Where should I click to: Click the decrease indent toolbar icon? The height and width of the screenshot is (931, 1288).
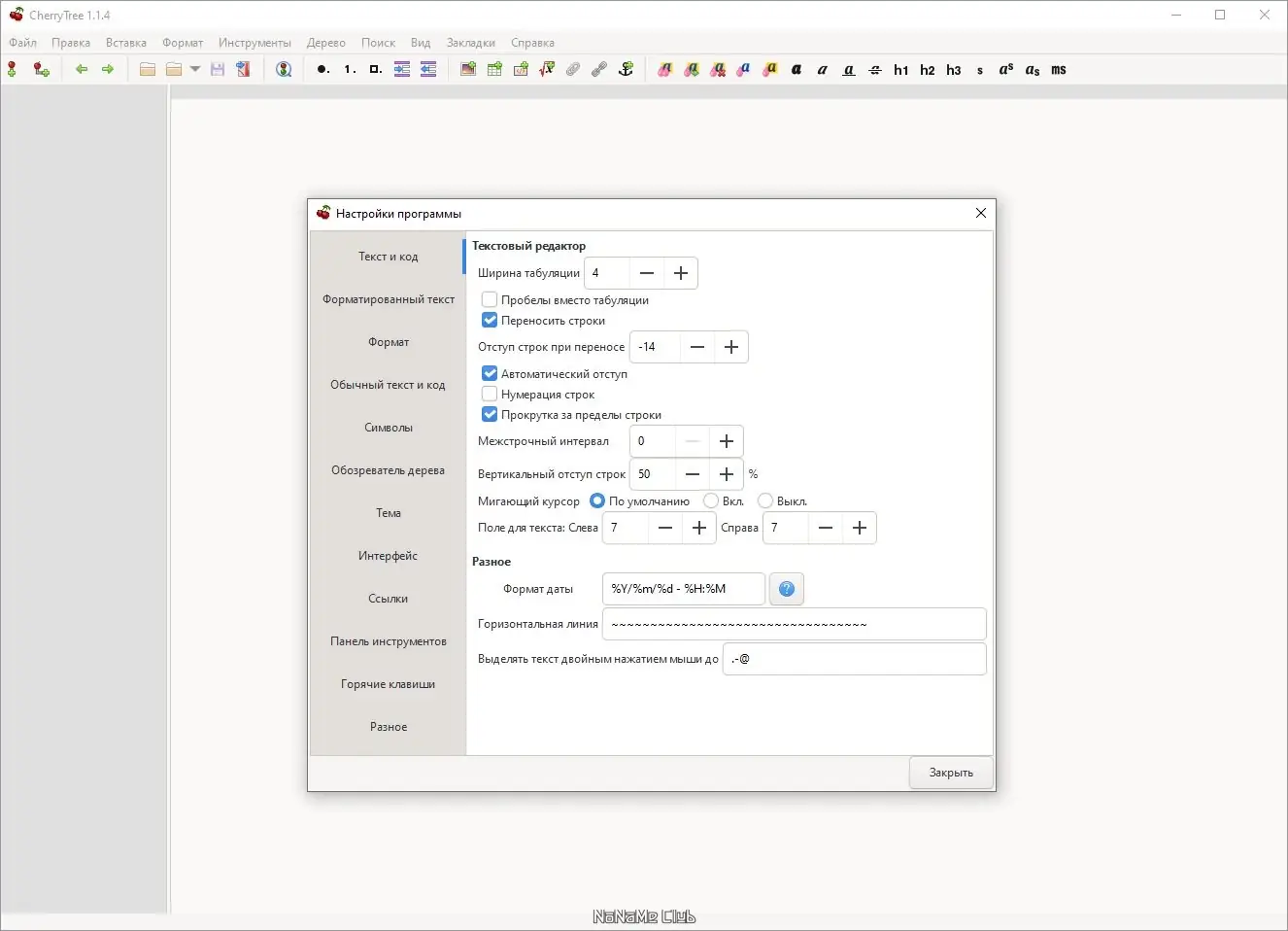pyautogui.click(x=428, y=69)
